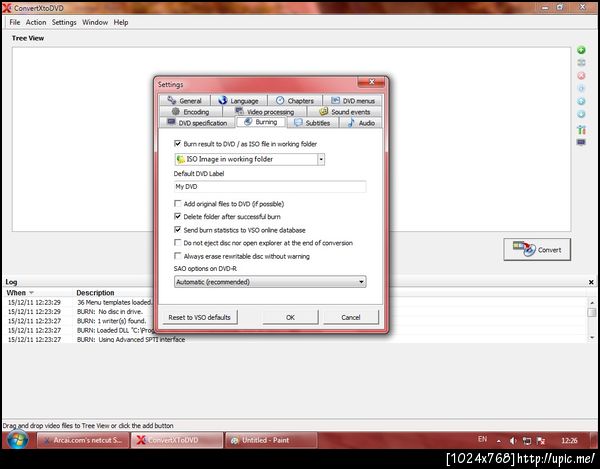Switch to the General tab
The width and height of the screenshot is (600, 469).
click(184, 101)
